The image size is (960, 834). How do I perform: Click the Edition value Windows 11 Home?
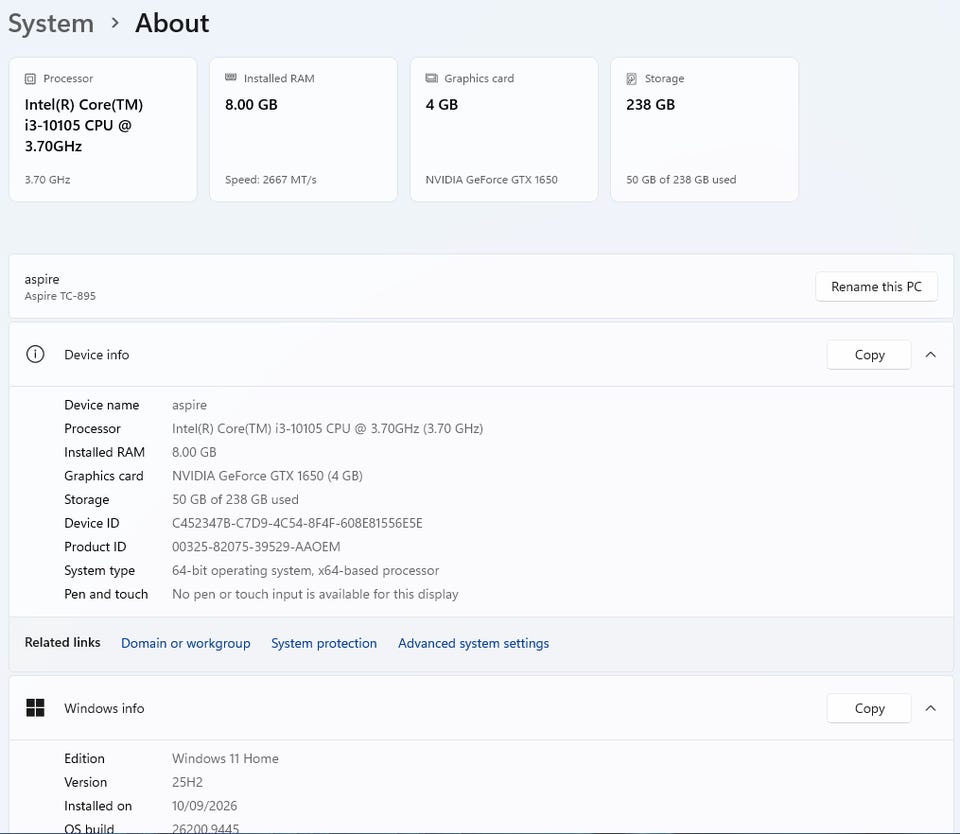pos(225,758)
